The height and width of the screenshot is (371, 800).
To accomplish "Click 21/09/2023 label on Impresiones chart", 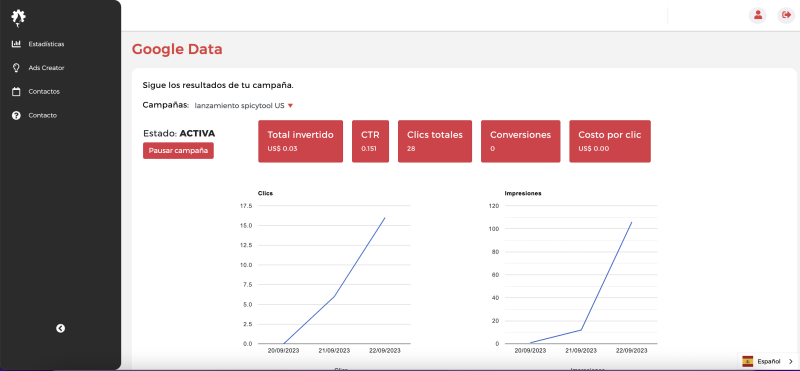I will tap(581, 351).
